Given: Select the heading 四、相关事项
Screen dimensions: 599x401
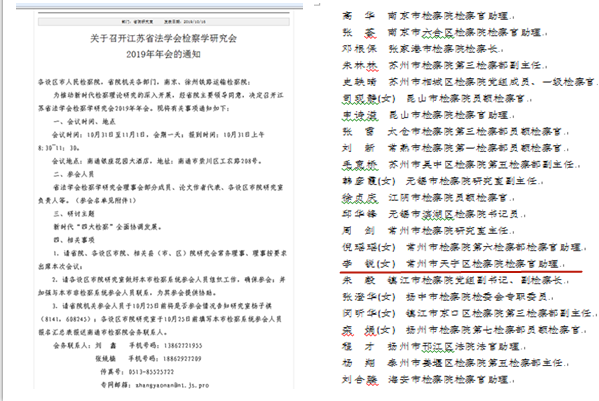Looking at the screenshot, I should pos(74,240).
